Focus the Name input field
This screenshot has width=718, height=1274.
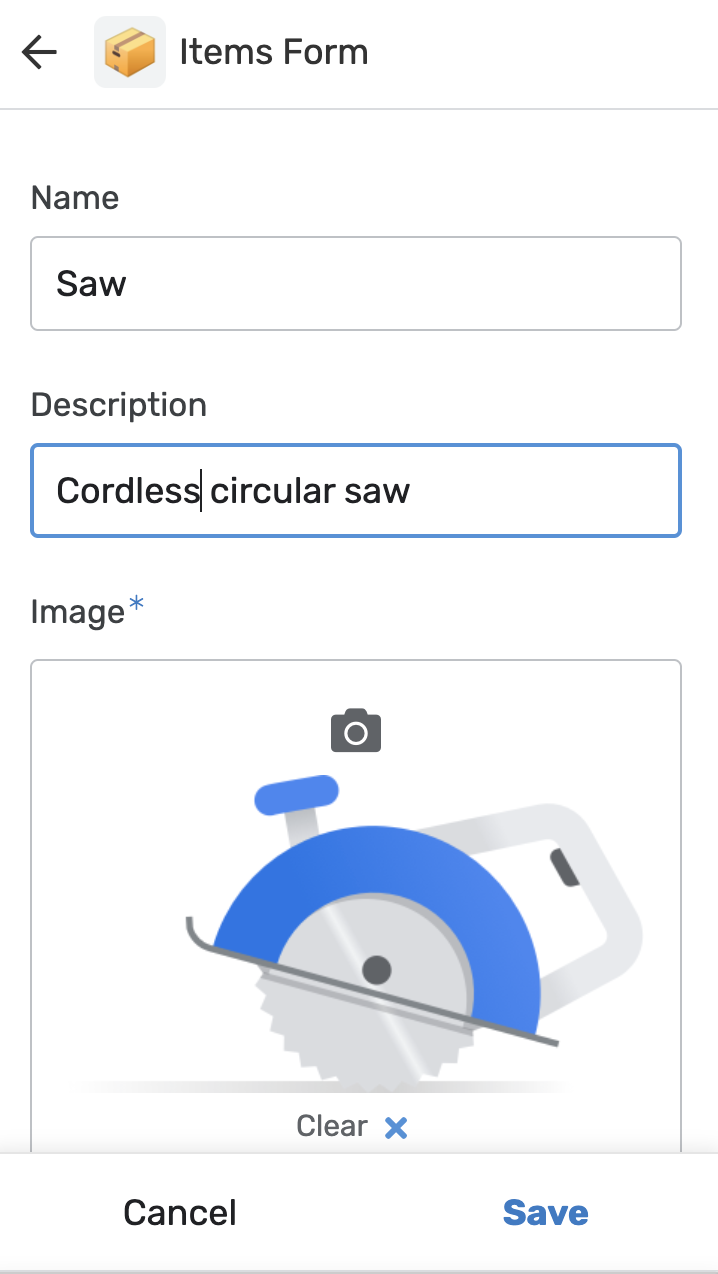[x=356, y=284]
